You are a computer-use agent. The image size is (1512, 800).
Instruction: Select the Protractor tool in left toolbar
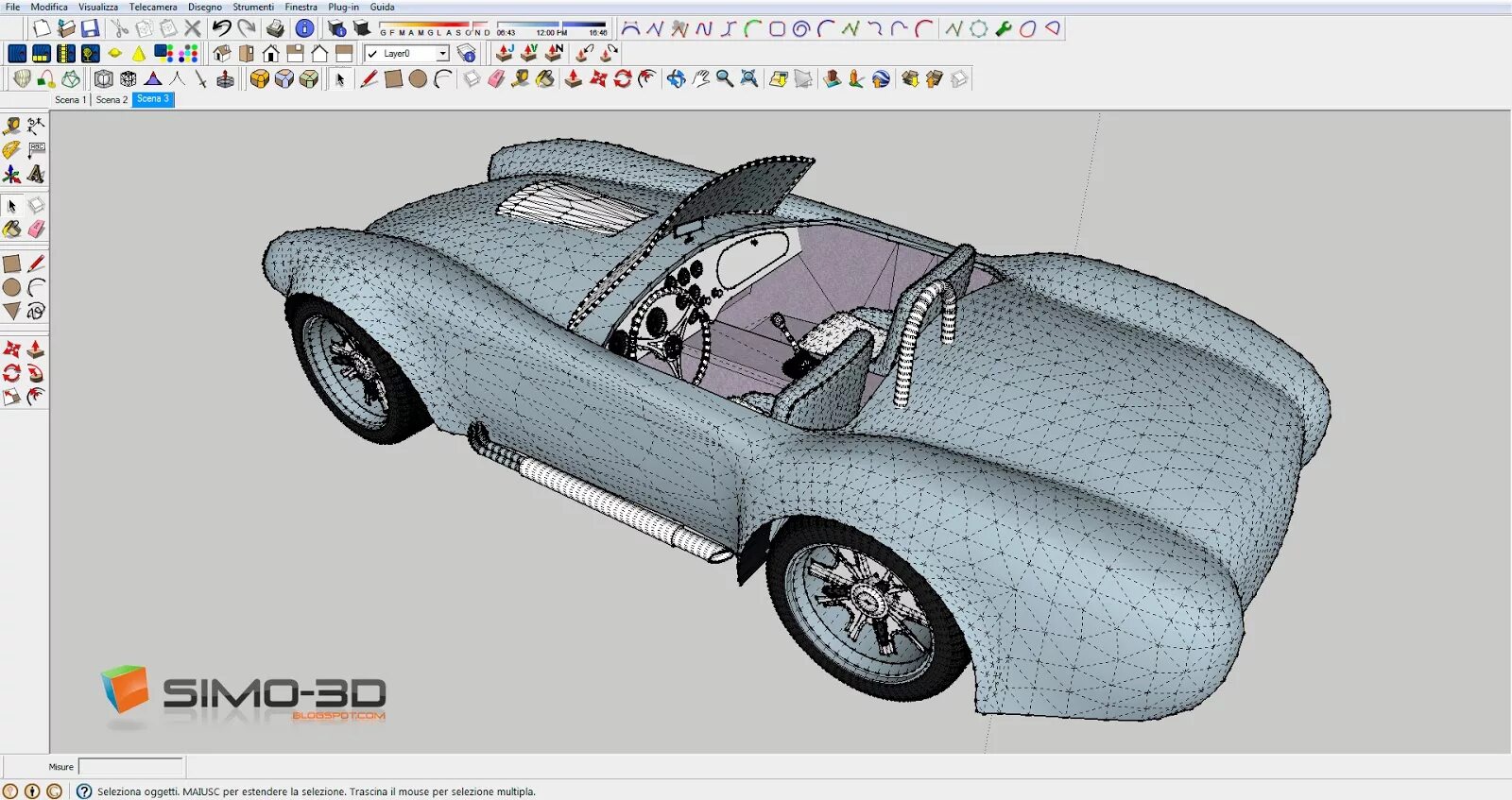pos(11,150)
